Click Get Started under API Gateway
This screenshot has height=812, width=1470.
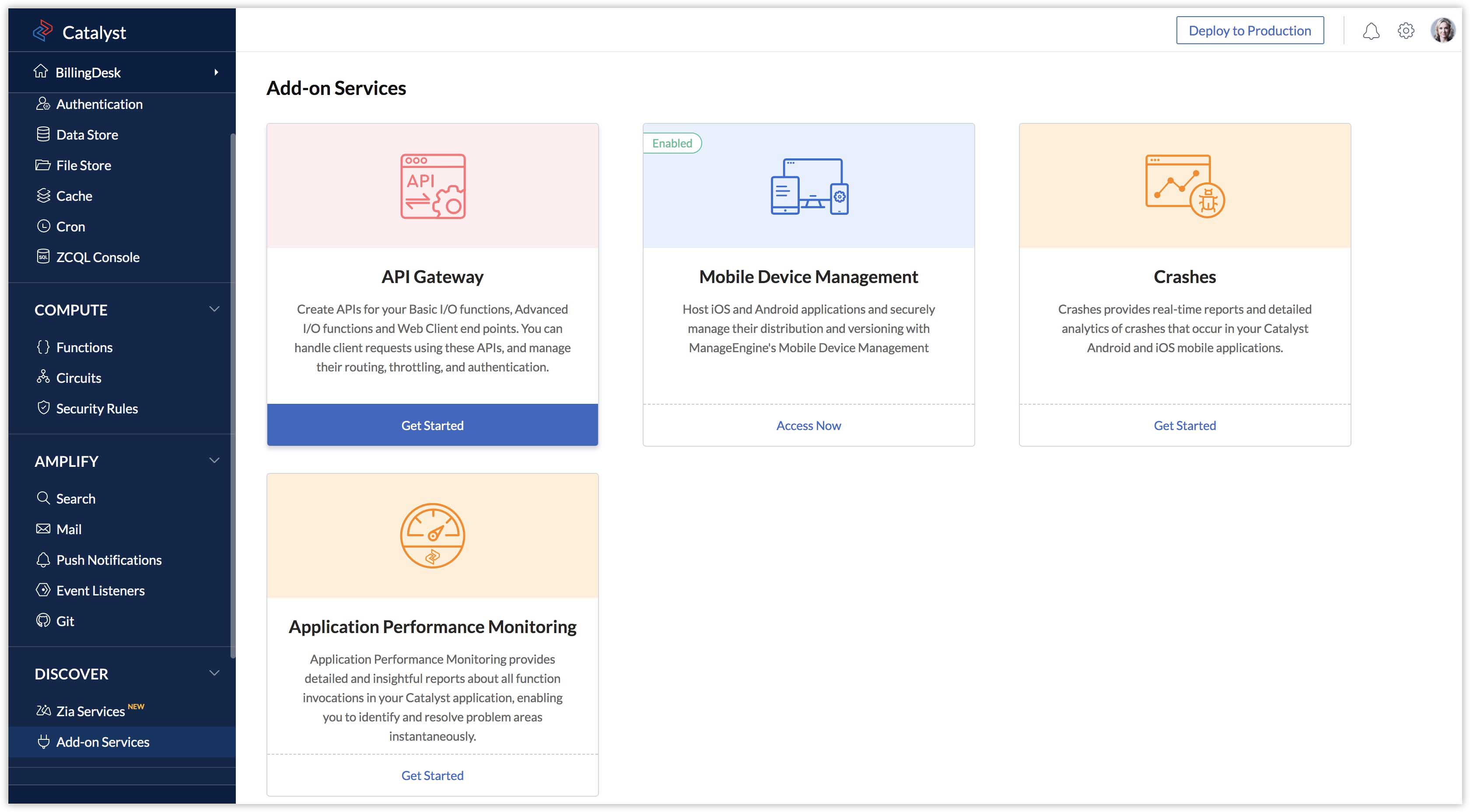(433, 425)
